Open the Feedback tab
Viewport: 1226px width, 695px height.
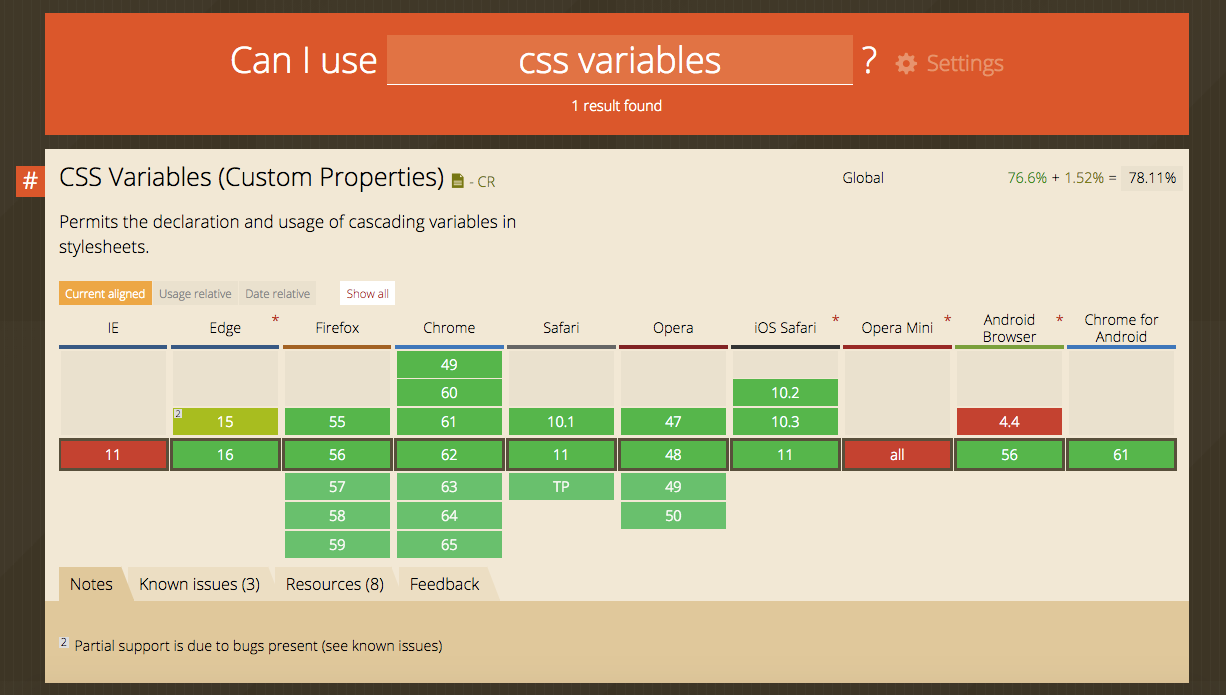click(x=445, y=584)
